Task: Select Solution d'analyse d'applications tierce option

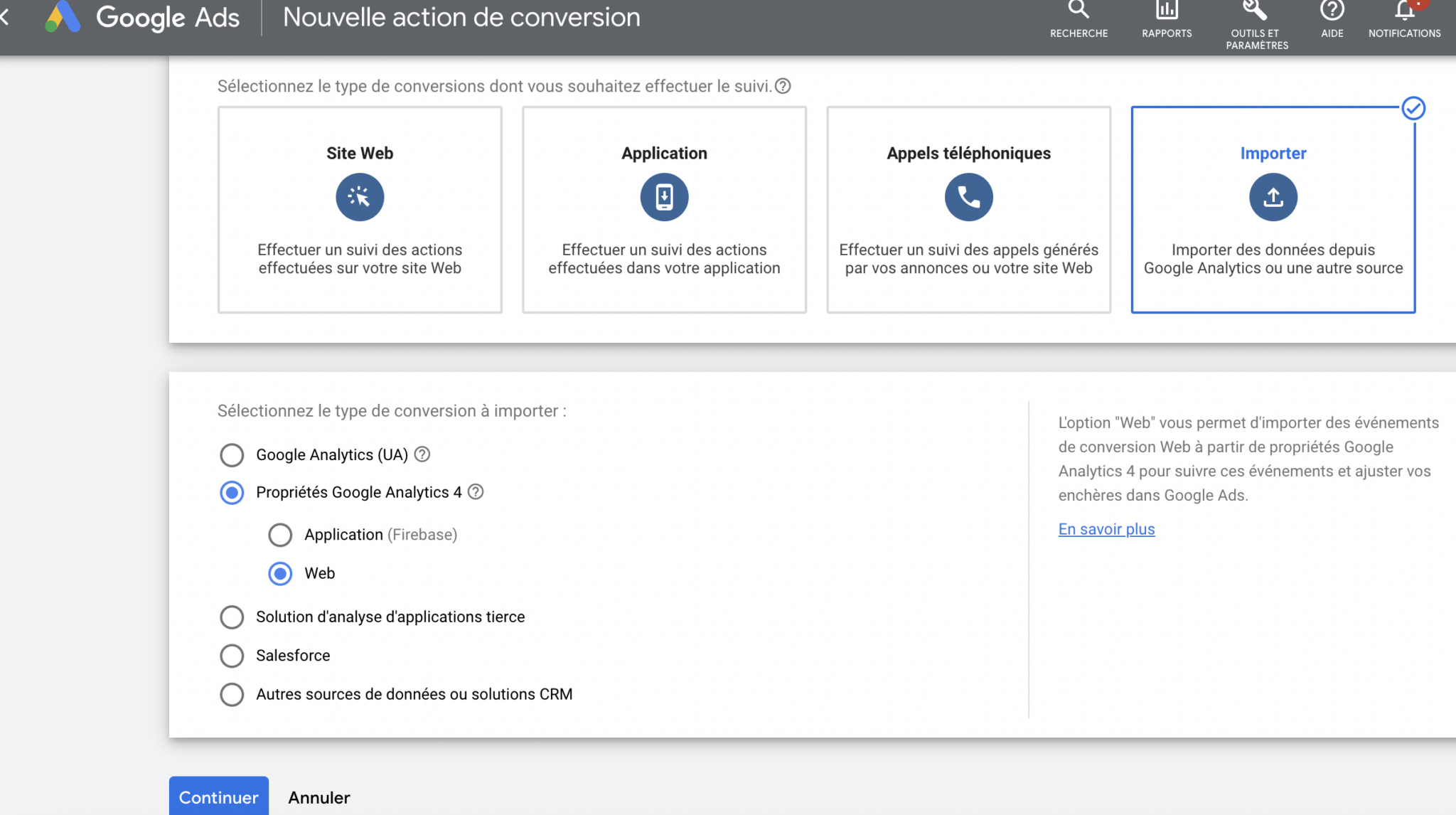Action: click(x=232, y=617)
